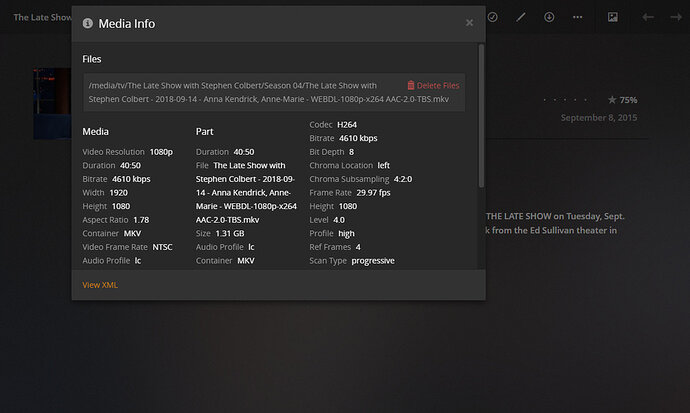This screenshot has height=413, width=690.
Task: Click the Ref Frames value 4
Action: coord(358,247)
